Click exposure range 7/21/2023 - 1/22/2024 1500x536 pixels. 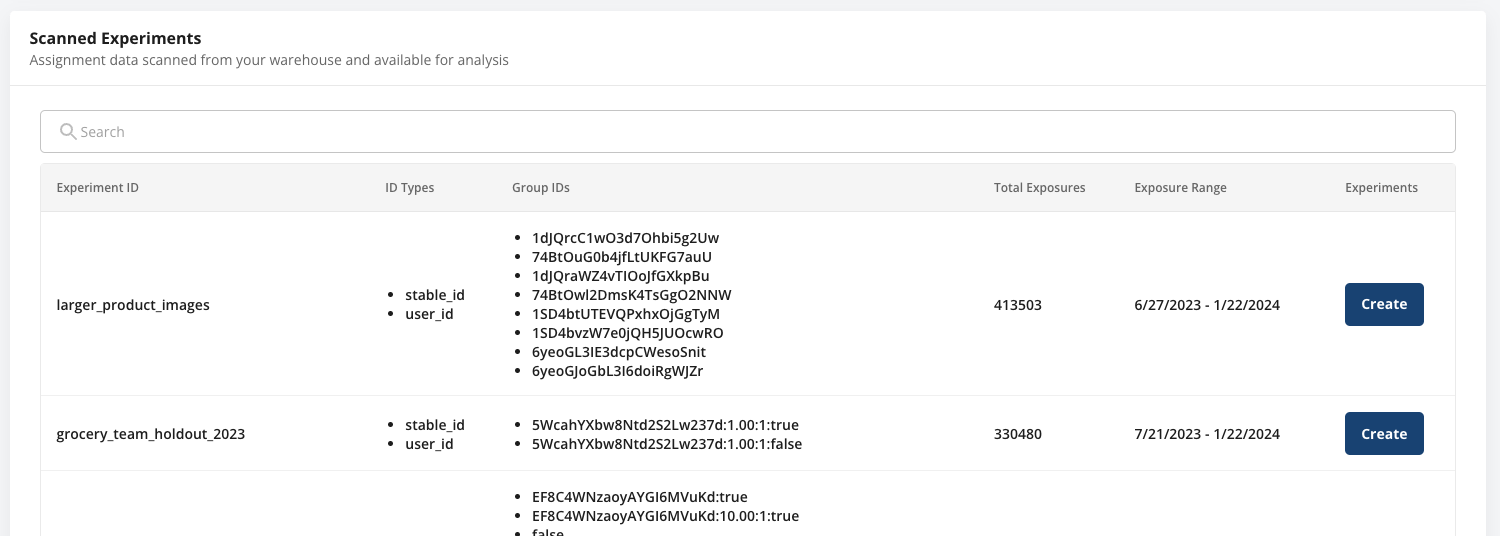(1207, 434)
